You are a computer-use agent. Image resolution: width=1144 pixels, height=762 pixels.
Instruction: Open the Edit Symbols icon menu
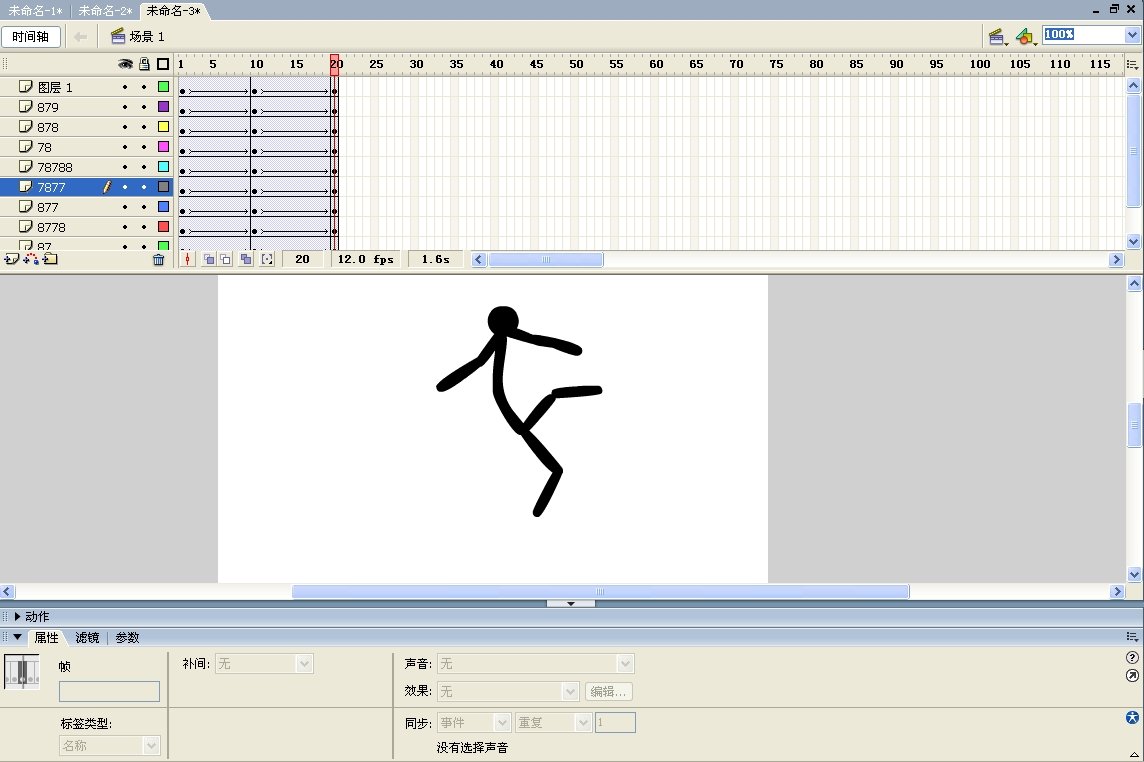(x=1025, y=37)
